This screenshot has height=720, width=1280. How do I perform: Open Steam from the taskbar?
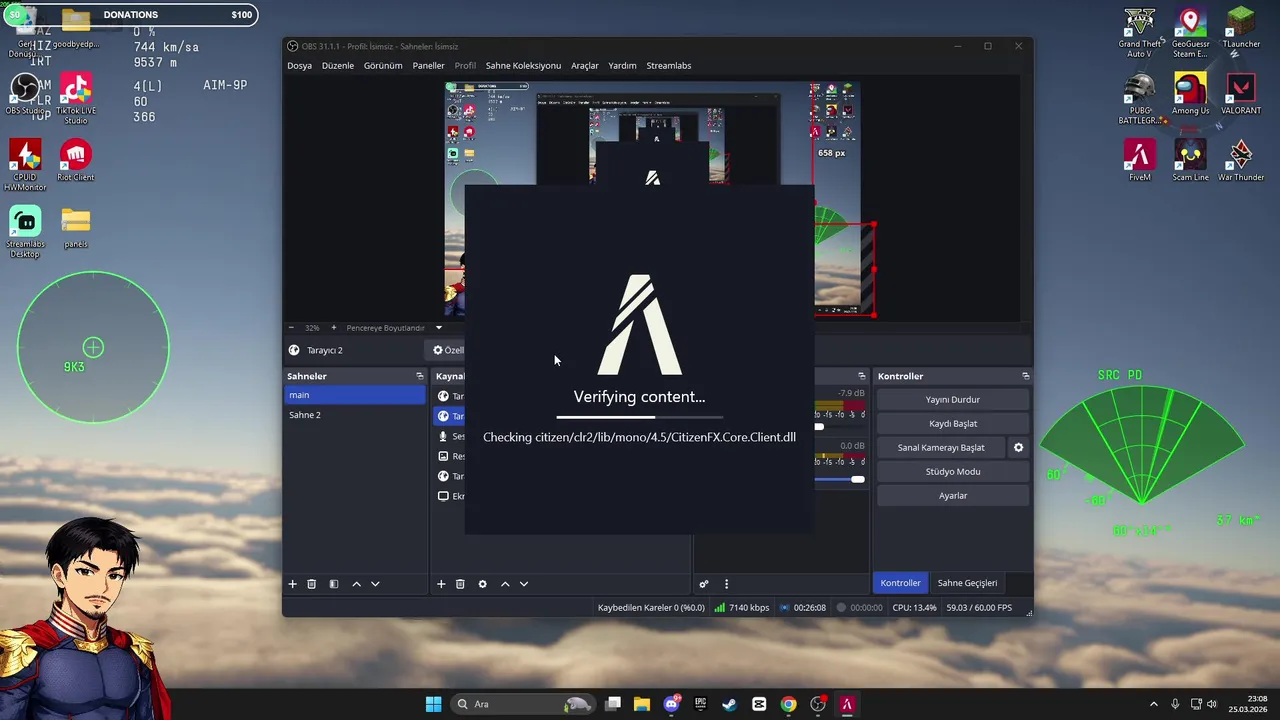coord(729,704)
